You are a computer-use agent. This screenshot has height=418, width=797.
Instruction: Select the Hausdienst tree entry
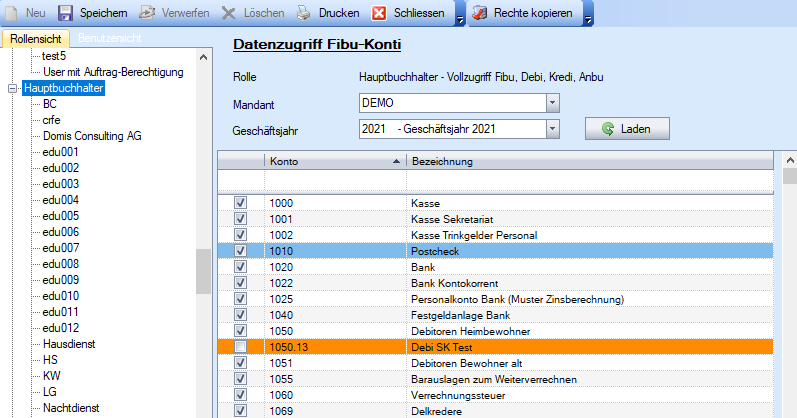(69, 344)
